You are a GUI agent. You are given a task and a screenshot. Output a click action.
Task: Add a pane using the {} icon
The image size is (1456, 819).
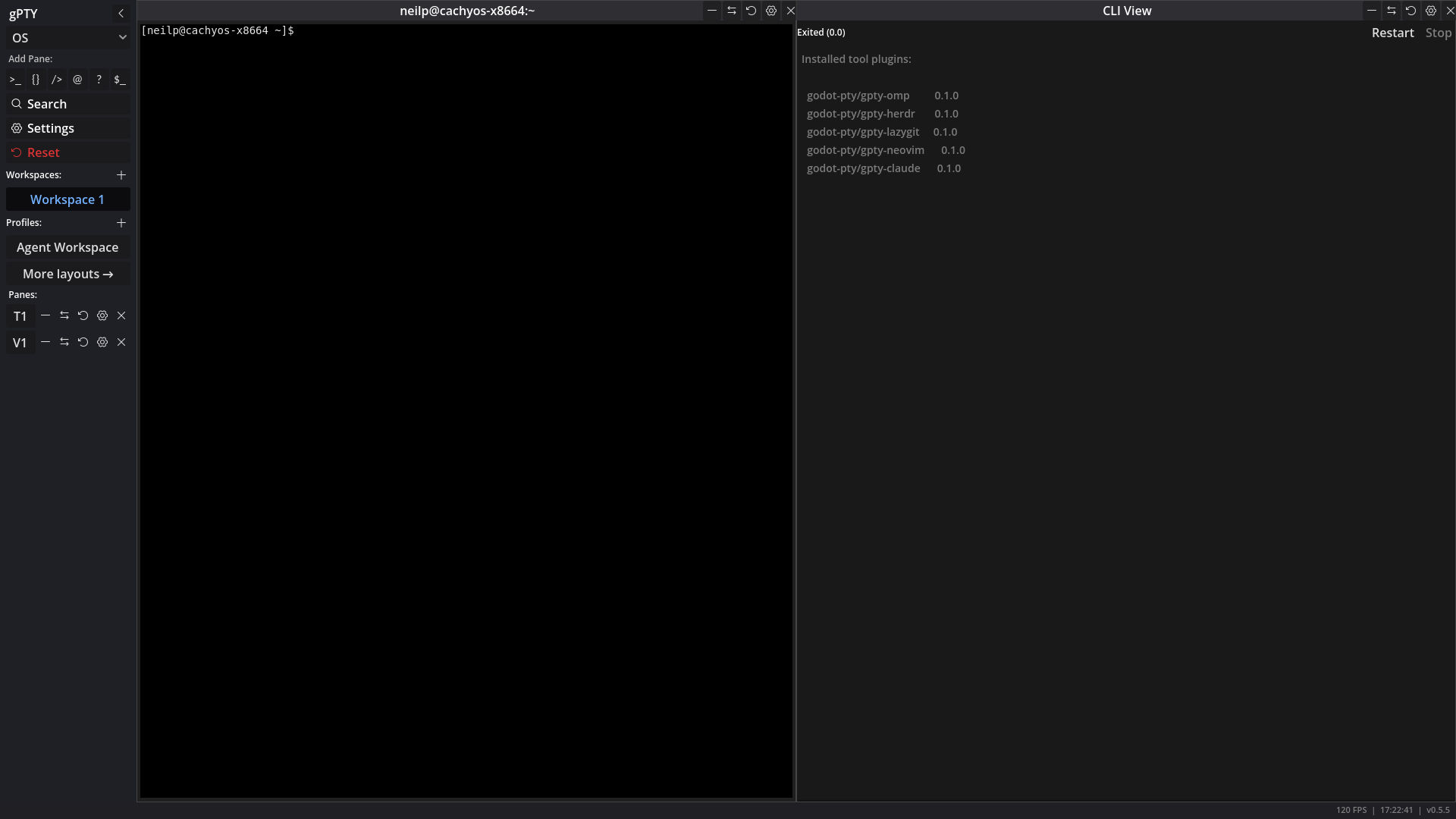36,80
